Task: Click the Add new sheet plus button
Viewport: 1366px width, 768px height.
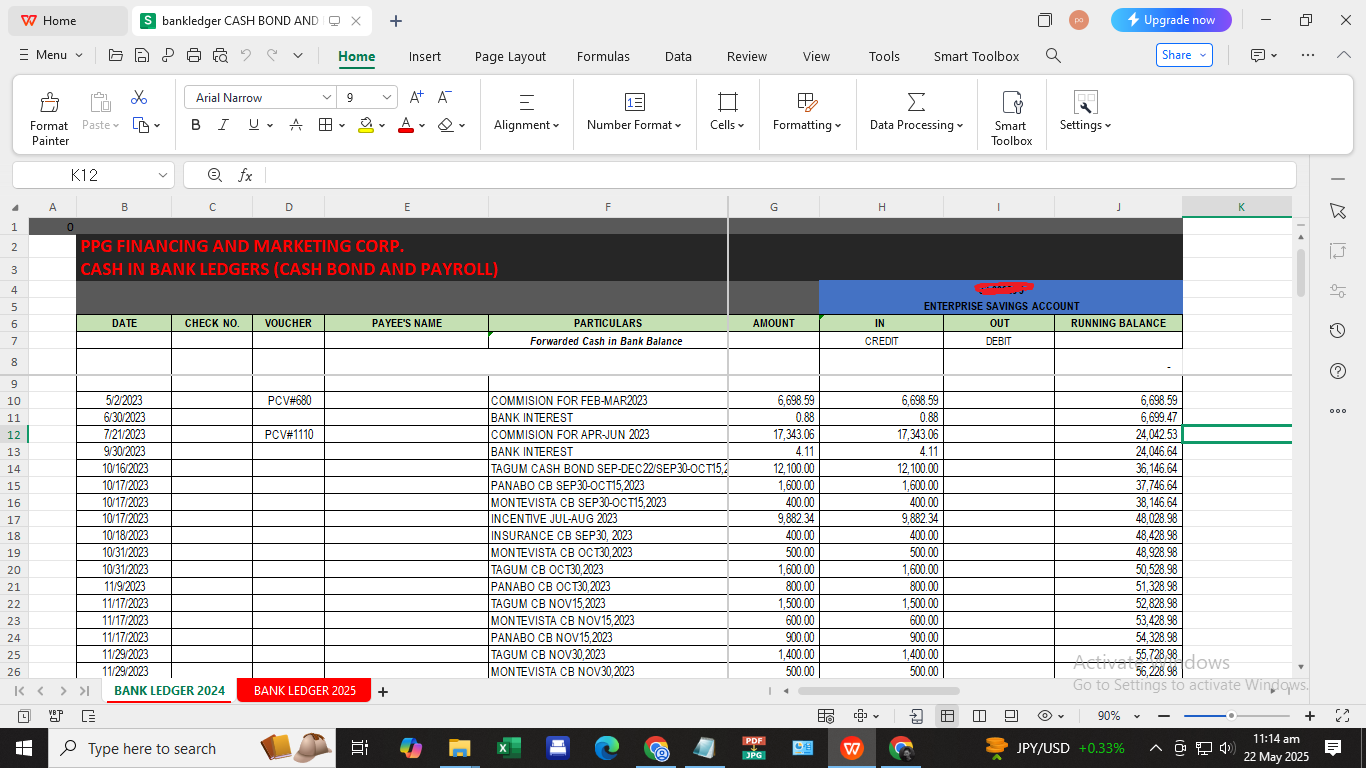Action: point(382,691)
